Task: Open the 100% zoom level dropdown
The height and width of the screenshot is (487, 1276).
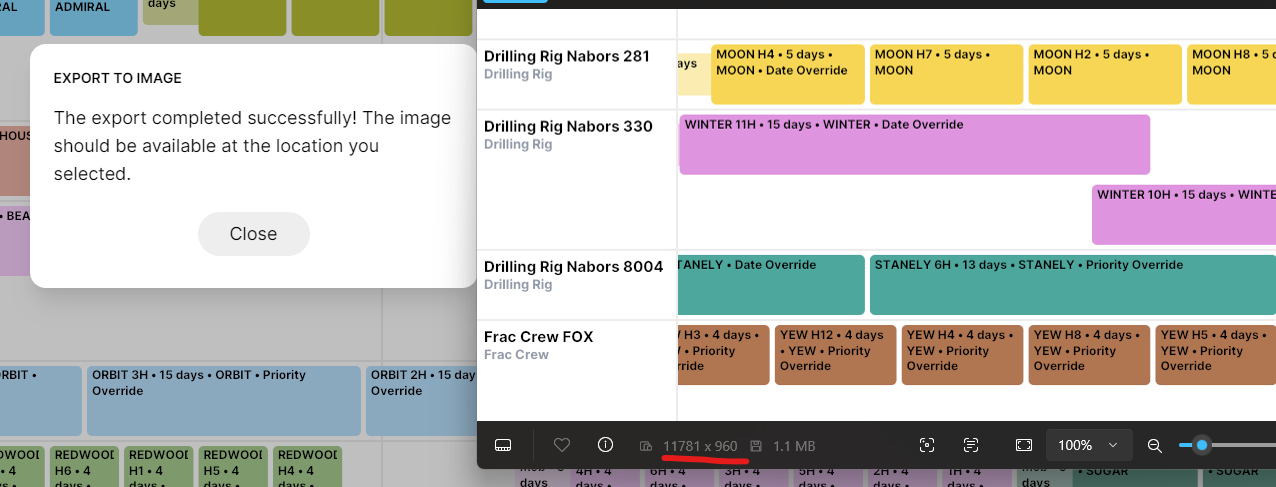Action: [1089, 445]
